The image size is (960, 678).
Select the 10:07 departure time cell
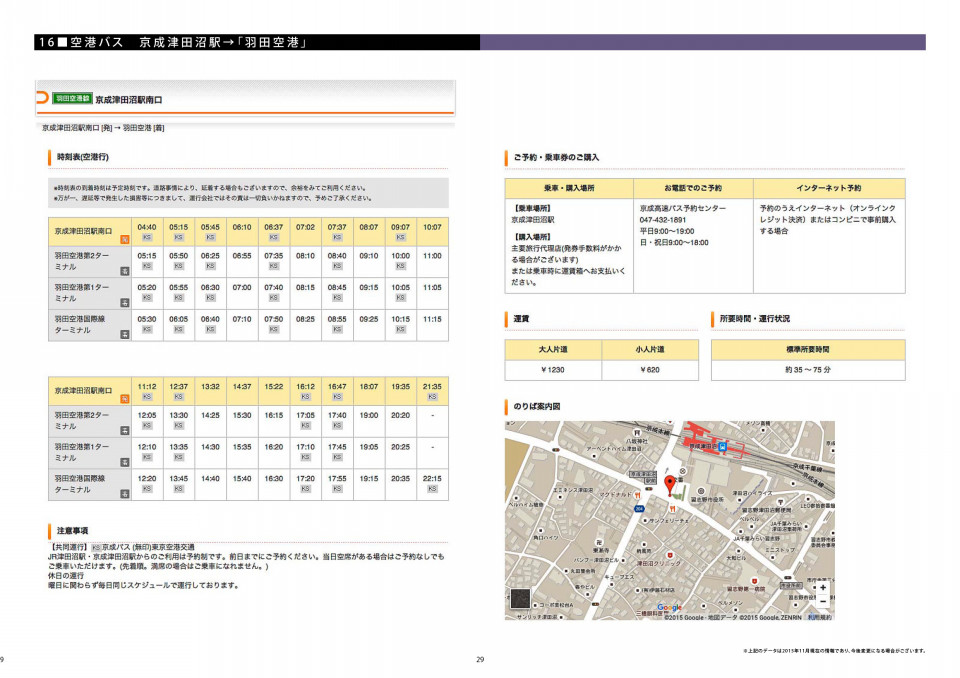click(x=432, y=227)
